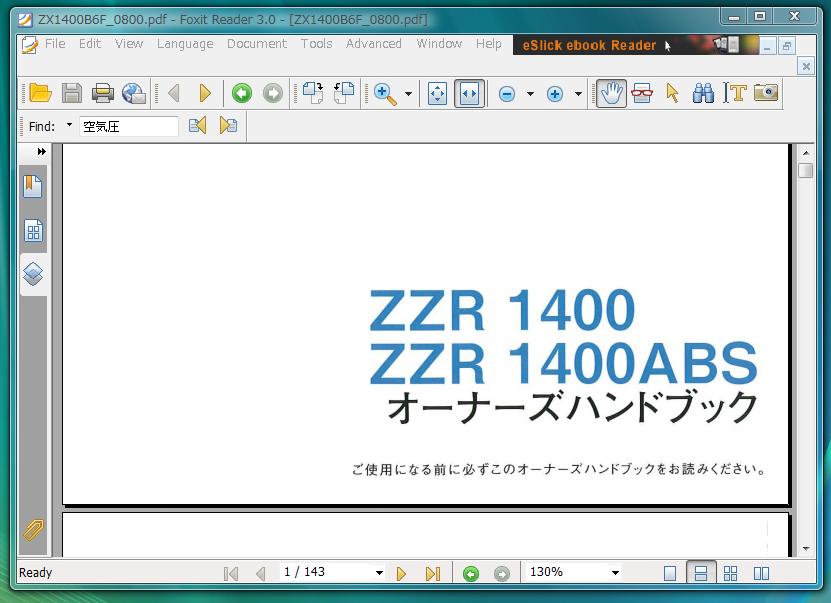This screenshot has width=831, height=603.
Task: Select the Snapshot camera tool
Action: [766, 92]
